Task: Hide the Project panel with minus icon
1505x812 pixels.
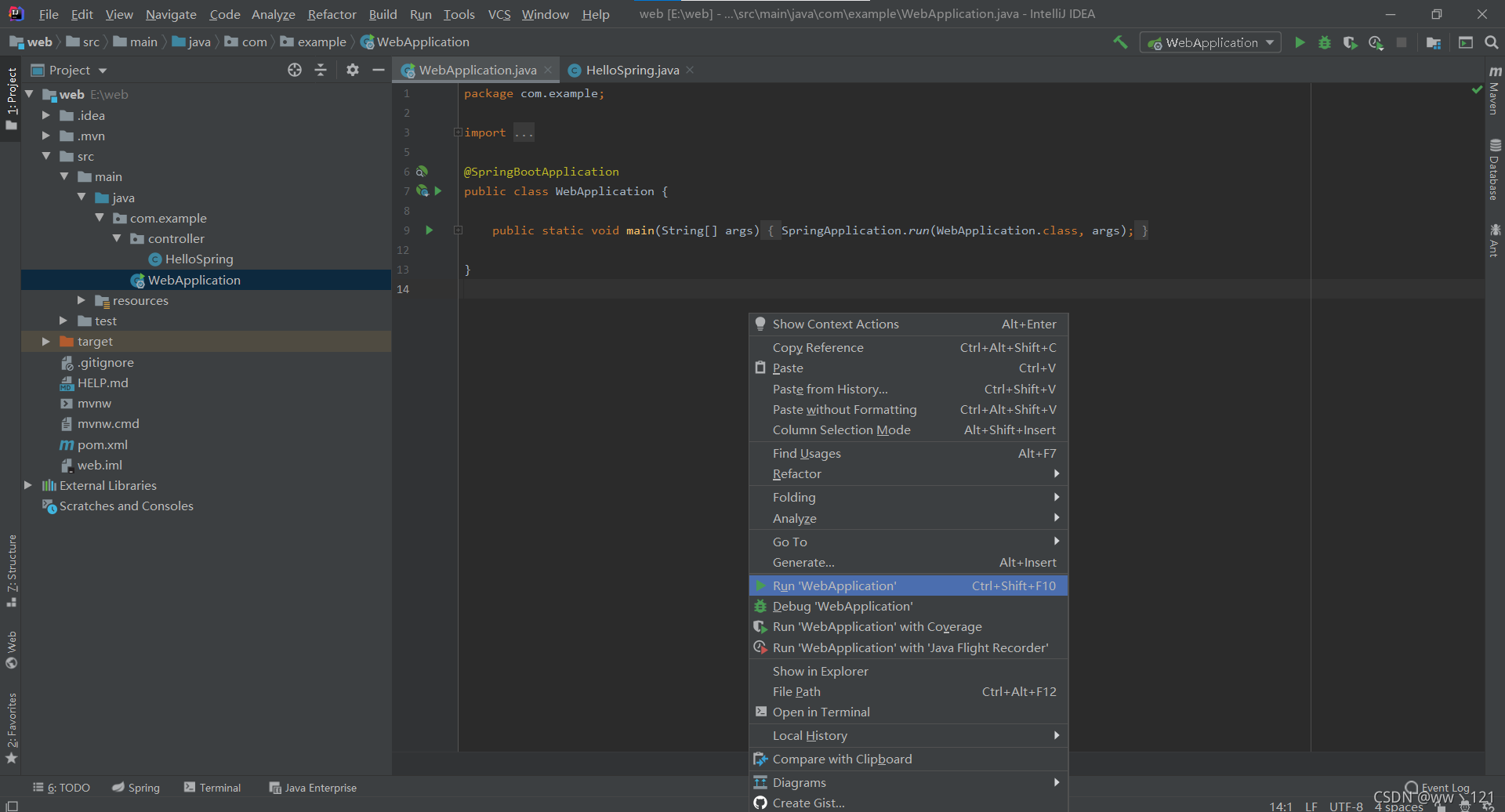Action: (379, 70)
